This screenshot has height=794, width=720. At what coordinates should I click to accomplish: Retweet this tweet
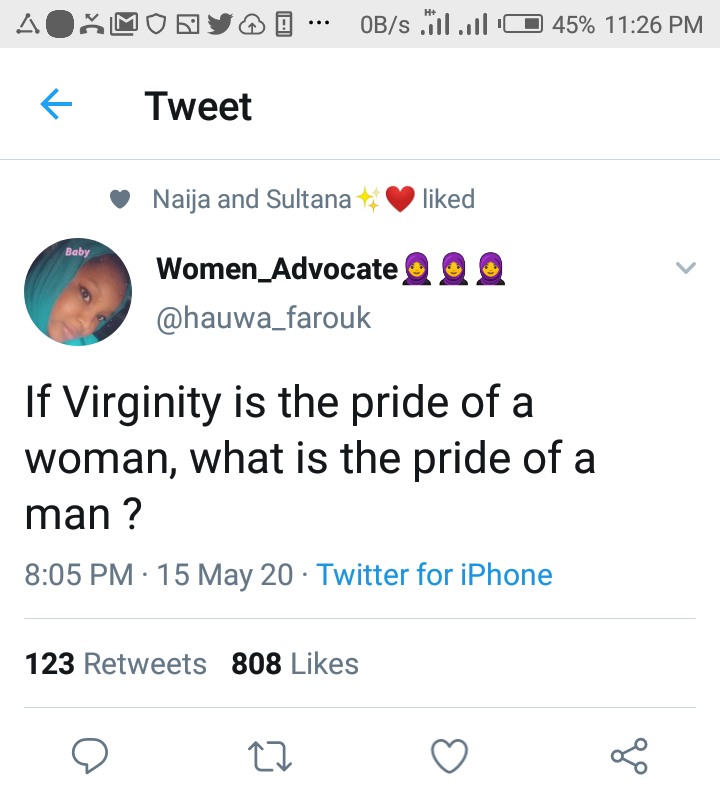(269, 756)
